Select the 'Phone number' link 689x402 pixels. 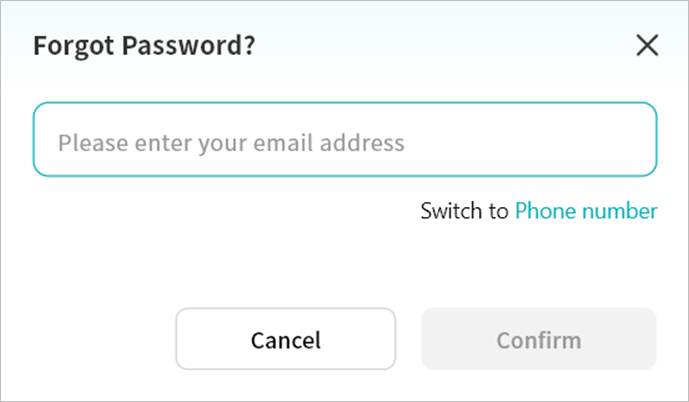click(x=586, y=211)
